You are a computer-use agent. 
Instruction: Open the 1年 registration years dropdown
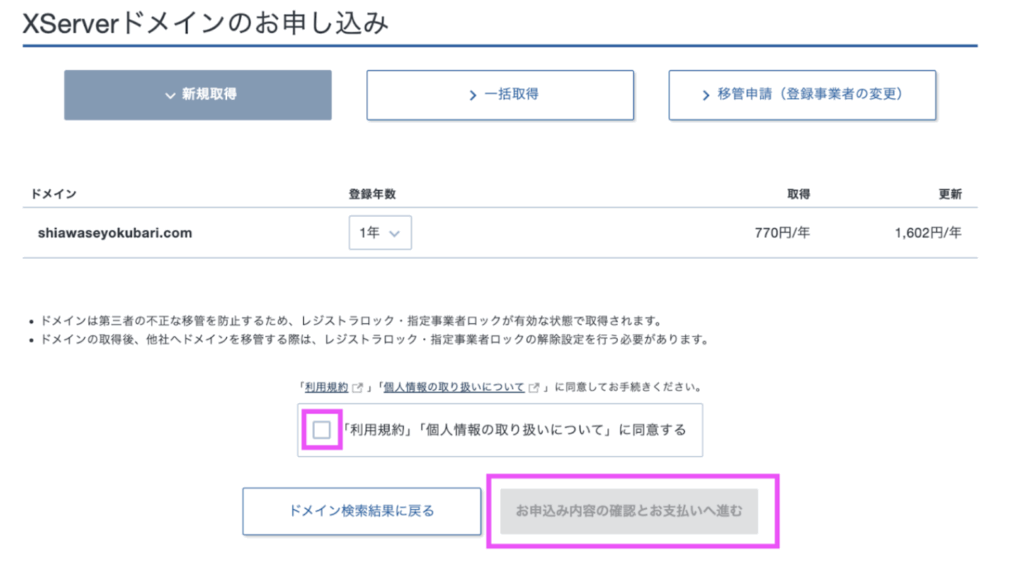[380, 232]
